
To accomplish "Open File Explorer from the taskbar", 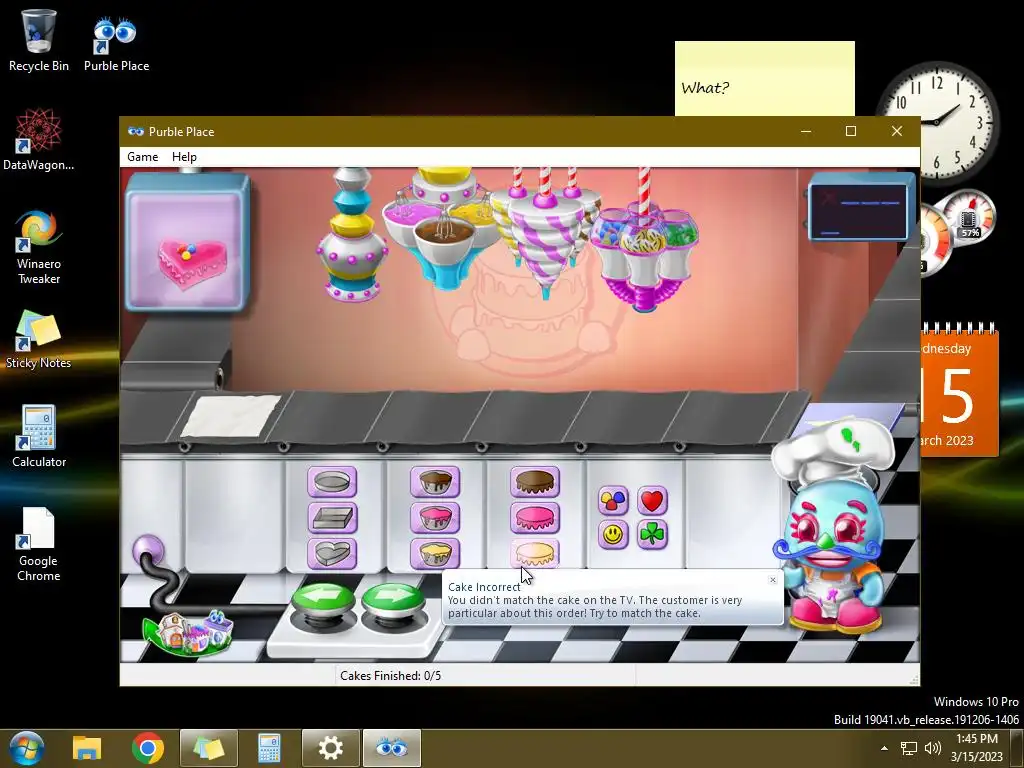I will 87,748.
